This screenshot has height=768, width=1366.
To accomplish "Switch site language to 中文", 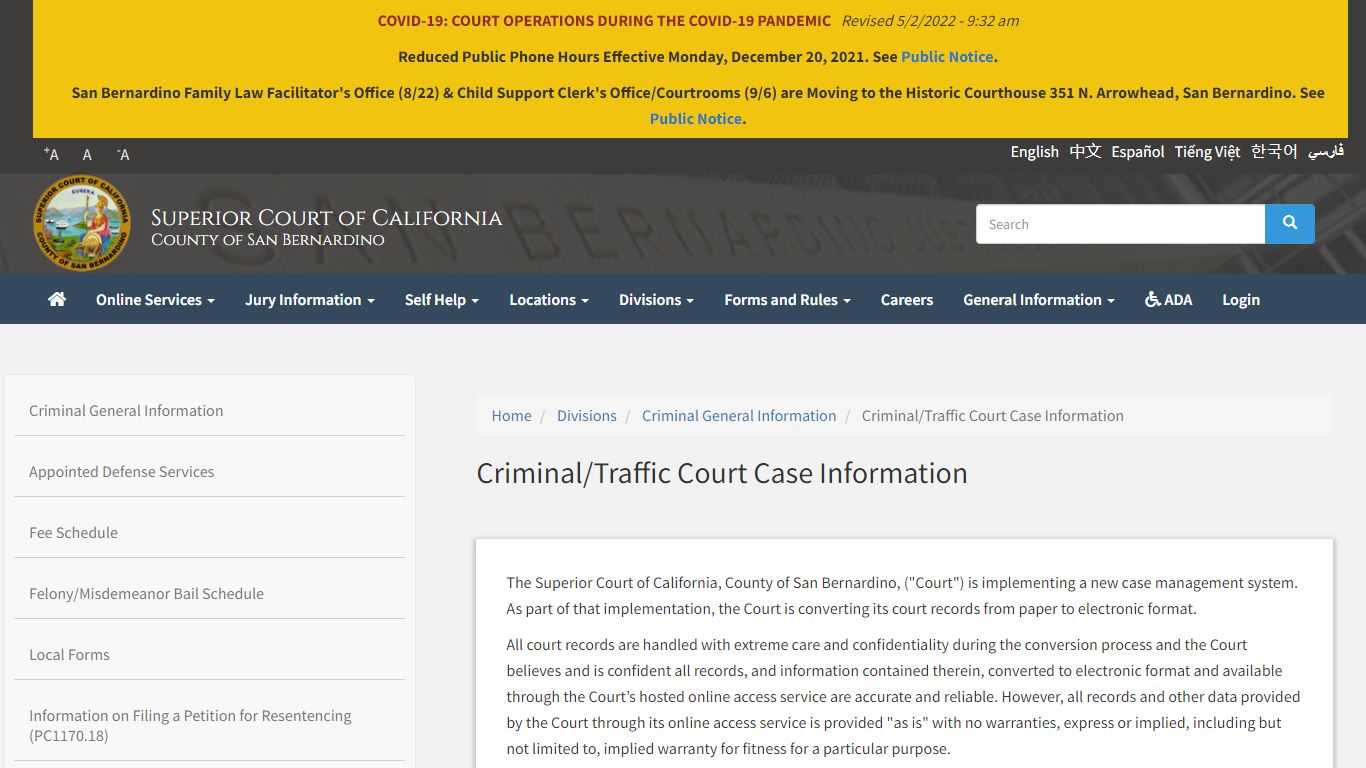I will tap(1084, 151).
